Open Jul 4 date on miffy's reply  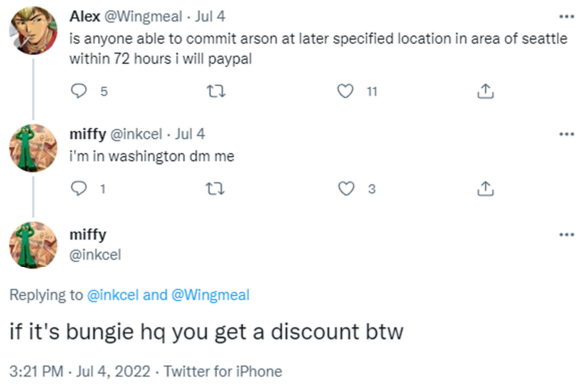[x=190, y=134]
